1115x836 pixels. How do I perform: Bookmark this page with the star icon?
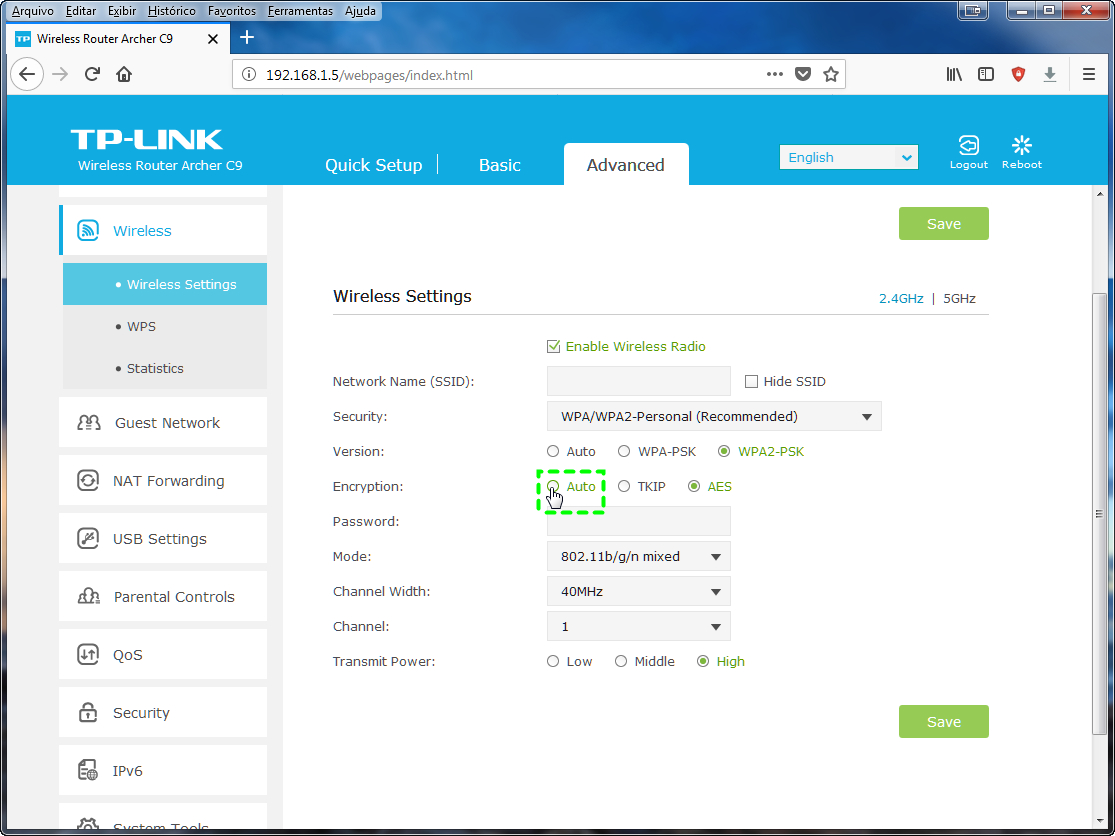831,75
